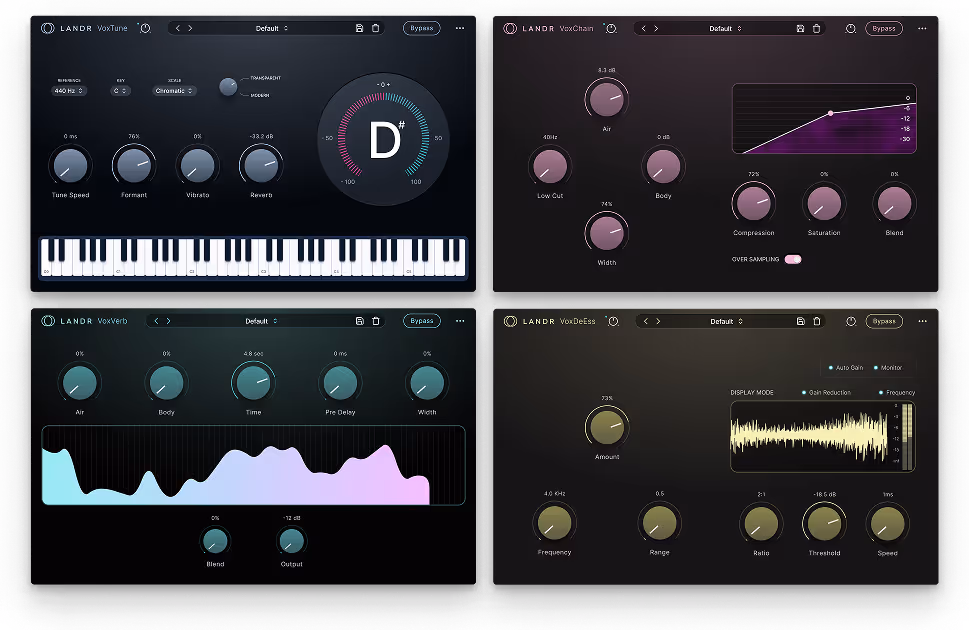Go to next preset in VoxDeEss
The image size is (969, 630).
[658, 321]
